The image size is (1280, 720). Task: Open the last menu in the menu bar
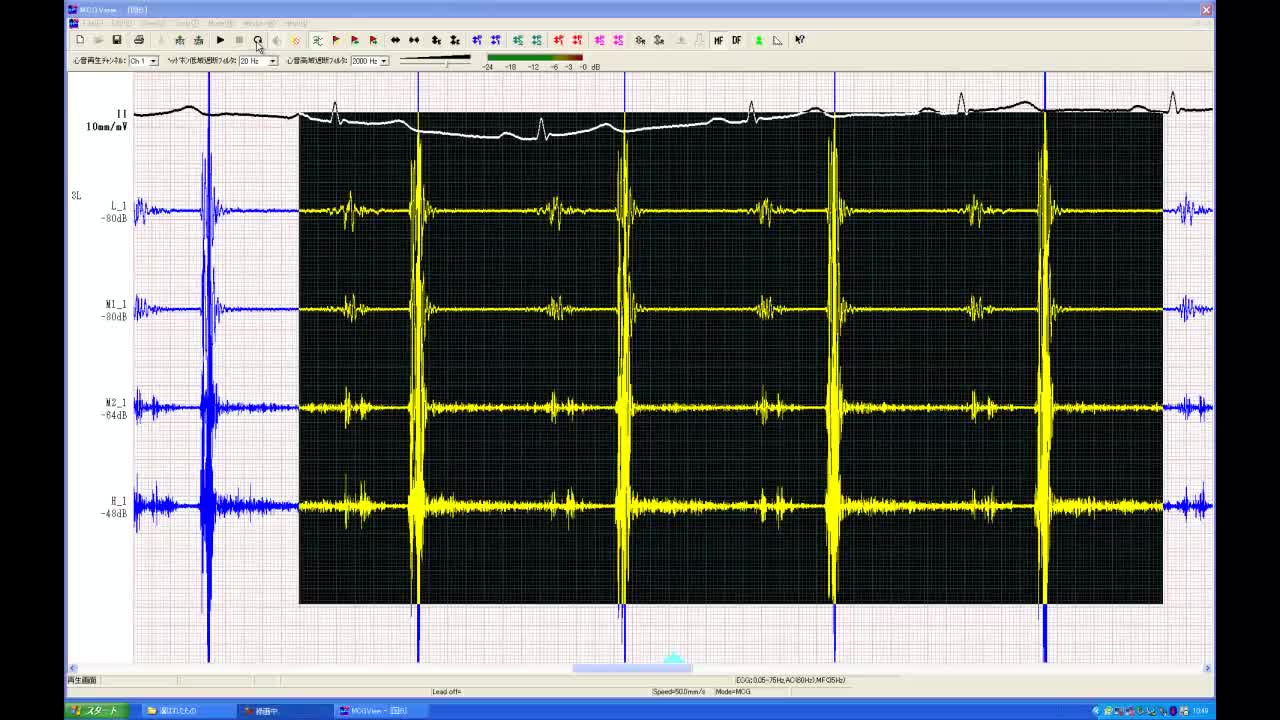tap(296, 23)
